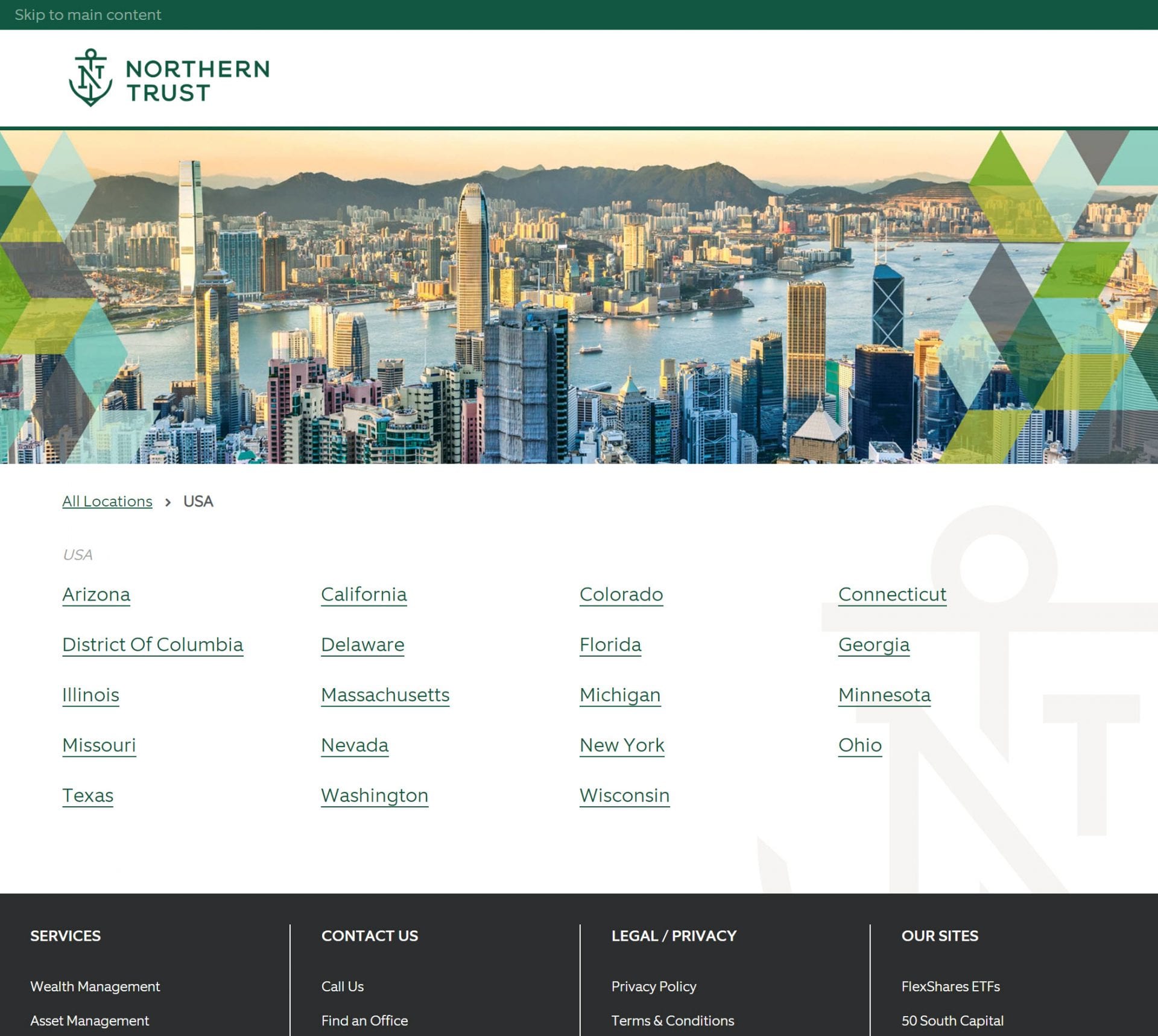Screen dimensions: 1158x1036
Task: Select District Of Columbia locations
Action: click(x=153, y=645)
